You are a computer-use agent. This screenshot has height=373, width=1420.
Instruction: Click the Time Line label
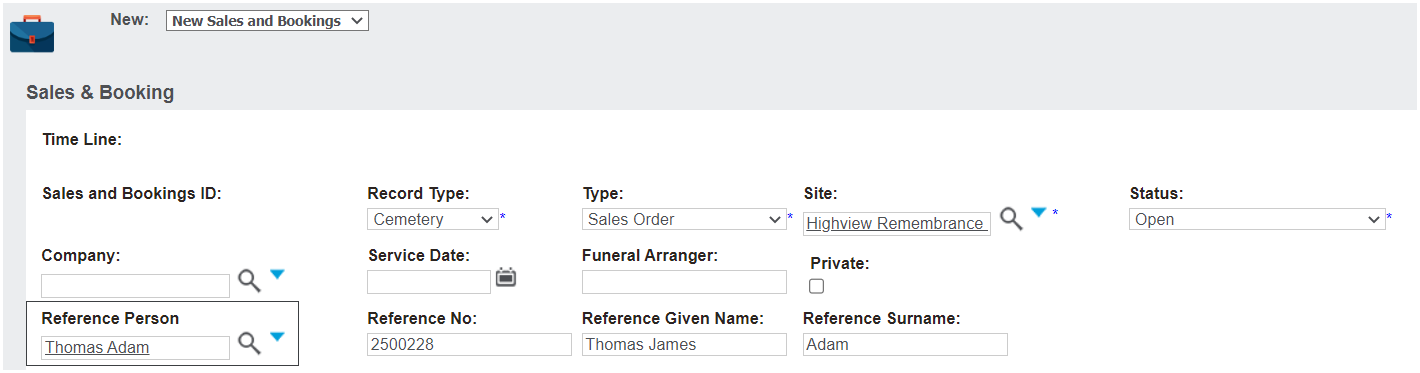pyautogui.click(x=82, y=140)
